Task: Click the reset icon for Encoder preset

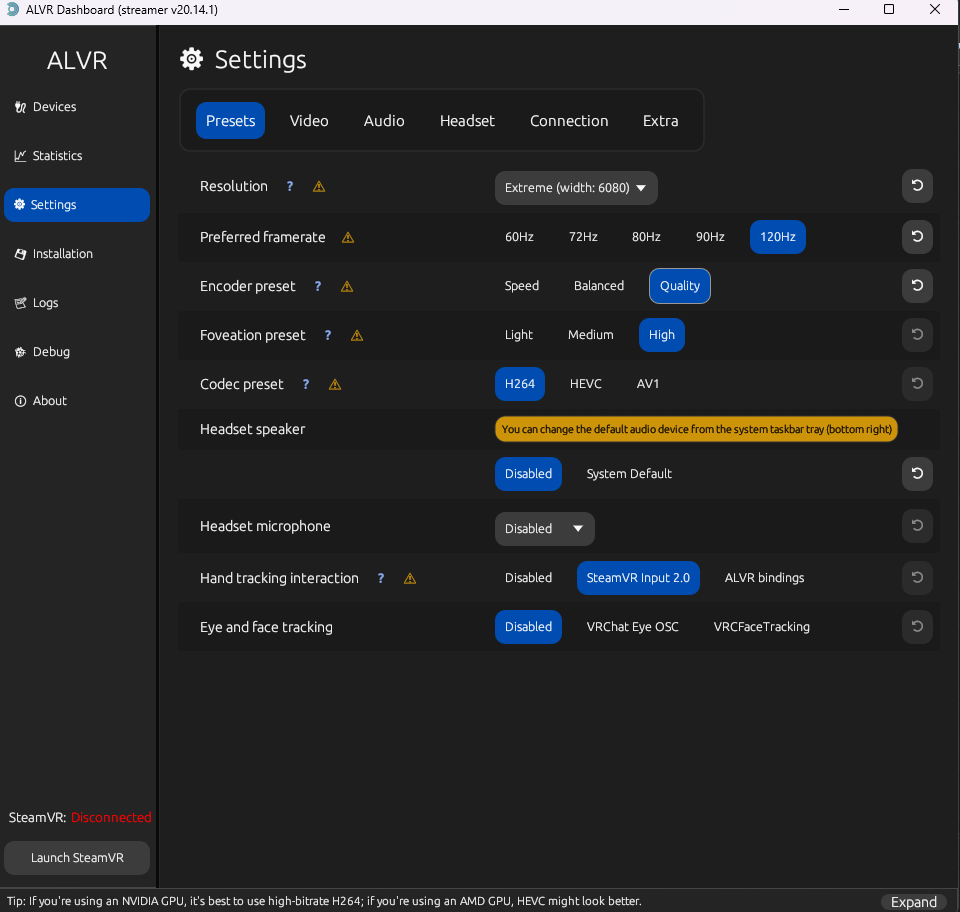Action: [x=917, y=286]
